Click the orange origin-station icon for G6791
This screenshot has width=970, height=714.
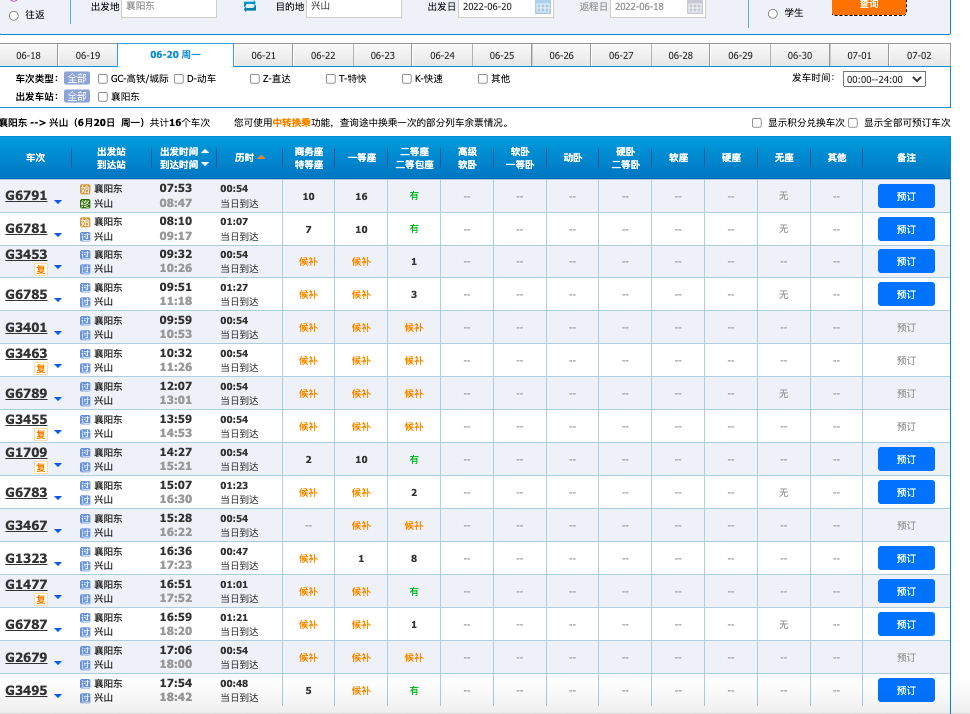coord(85,189)
